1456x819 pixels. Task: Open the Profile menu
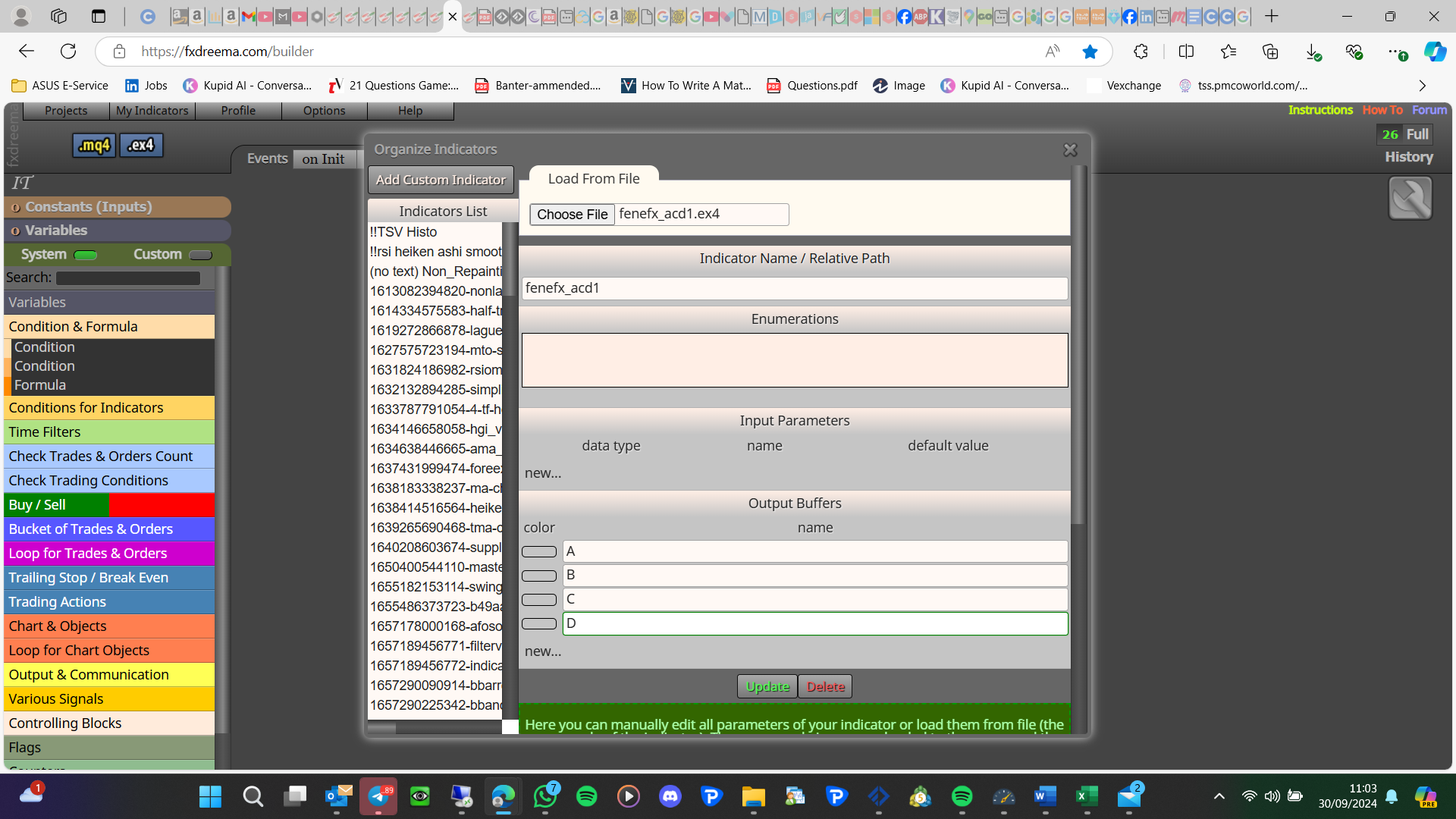point(238,111)
